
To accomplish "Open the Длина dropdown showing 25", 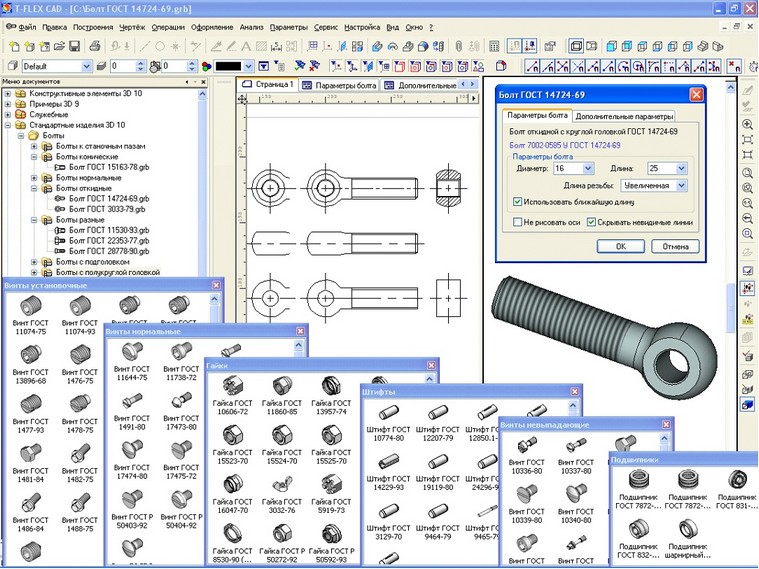I will point(682,169).
